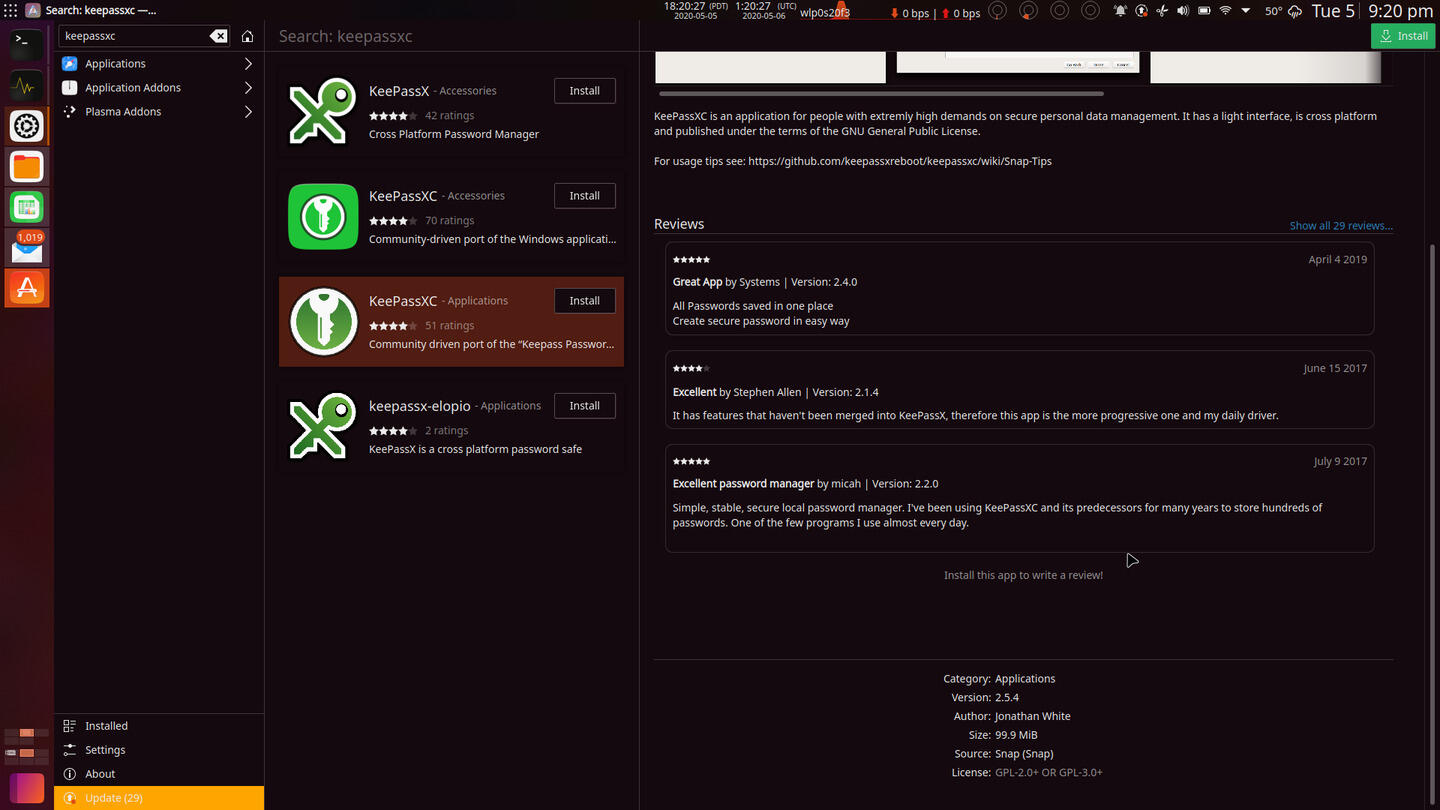This screenshot has height=810, width=1440.
Task: Open the clipboard scissors tray icon
Action: (1162, 11)
